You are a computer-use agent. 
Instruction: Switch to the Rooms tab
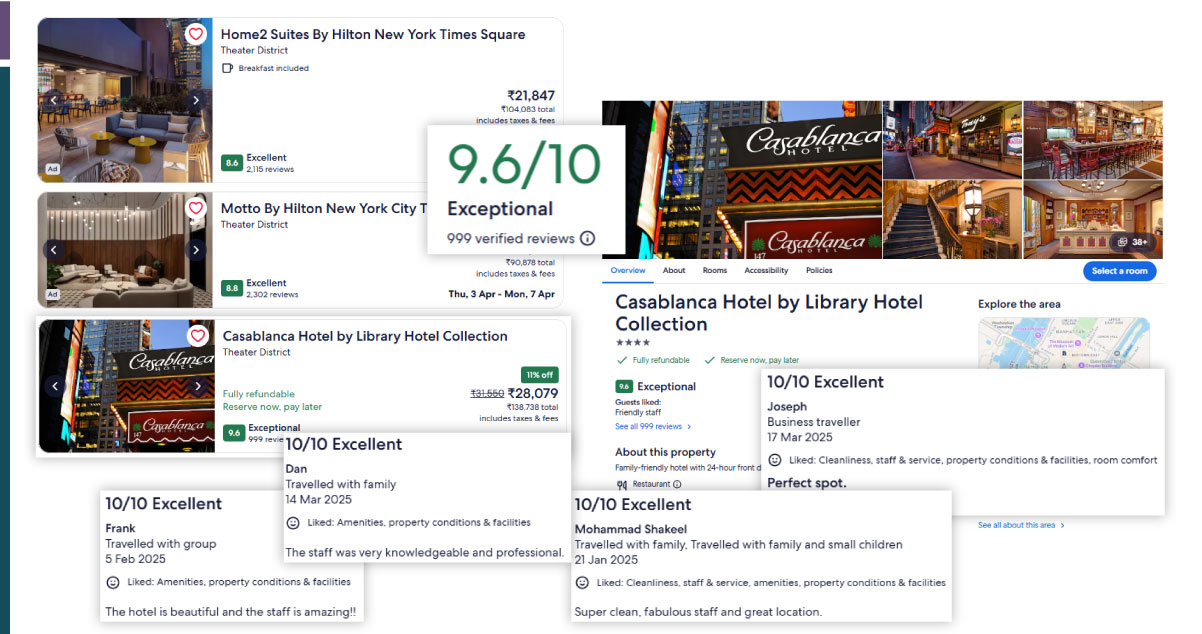pos(715,271)
